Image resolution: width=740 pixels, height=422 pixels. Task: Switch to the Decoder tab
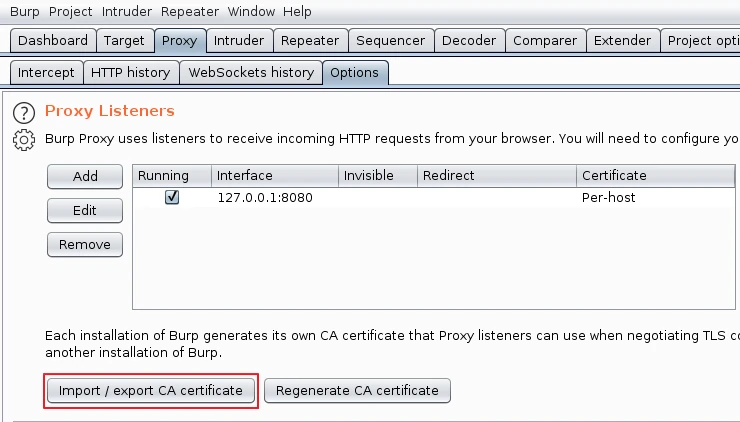[x=469, y=41]
